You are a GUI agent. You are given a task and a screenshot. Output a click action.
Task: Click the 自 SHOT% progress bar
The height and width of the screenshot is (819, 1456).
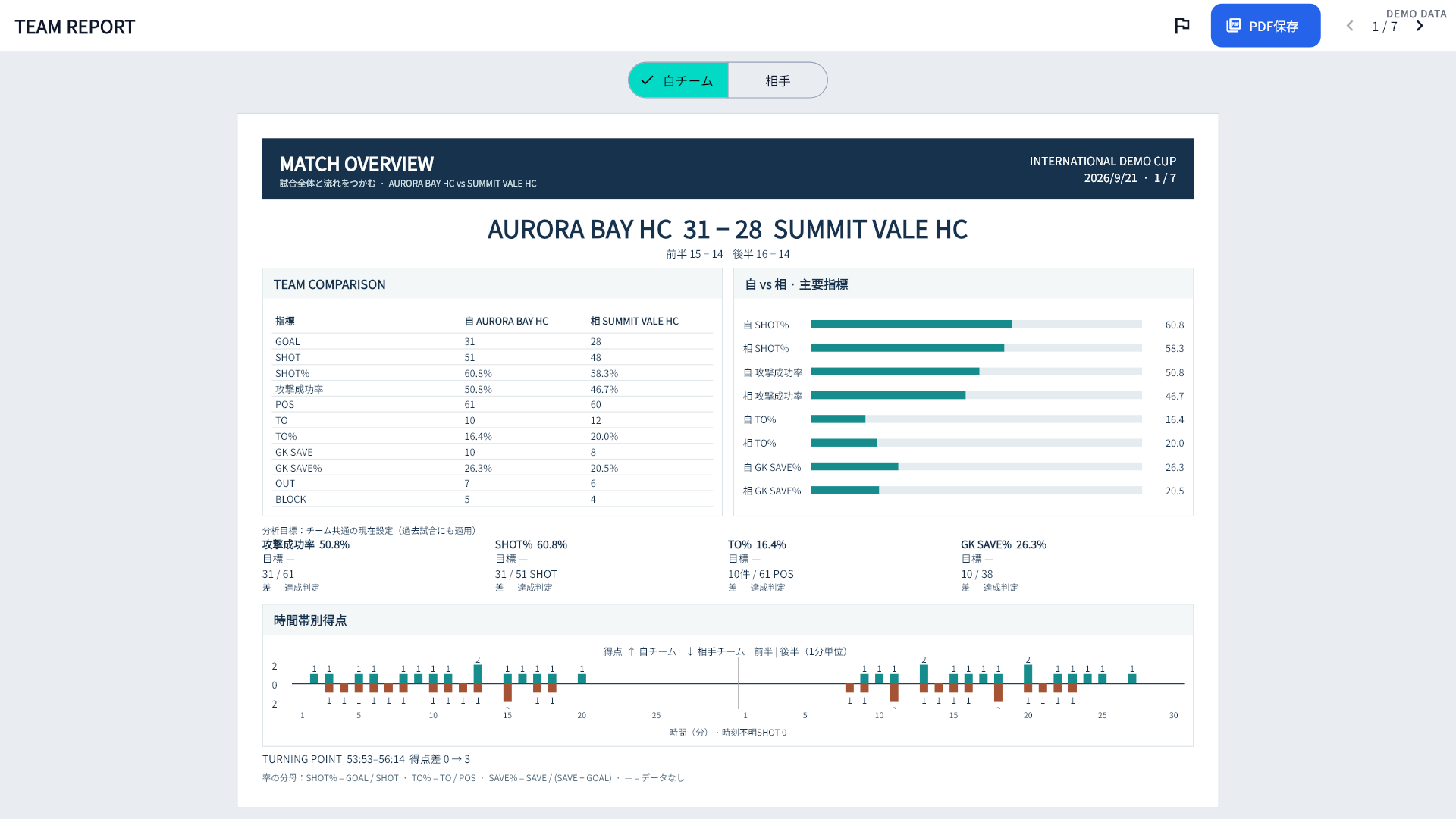pos(976,324)
